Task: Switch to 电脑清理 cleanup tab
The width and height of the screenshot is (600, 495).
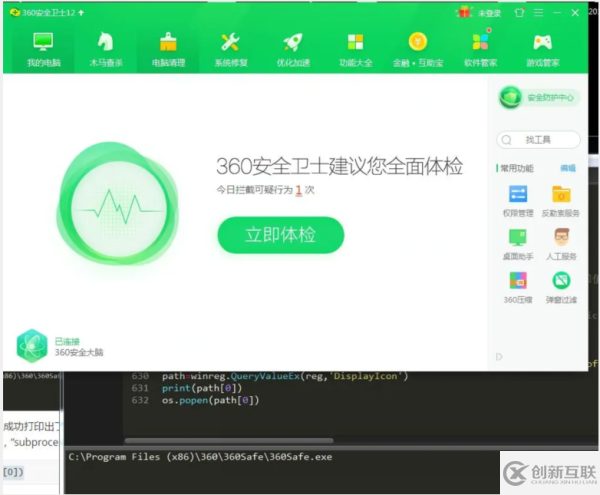Action: coord(168,50)
